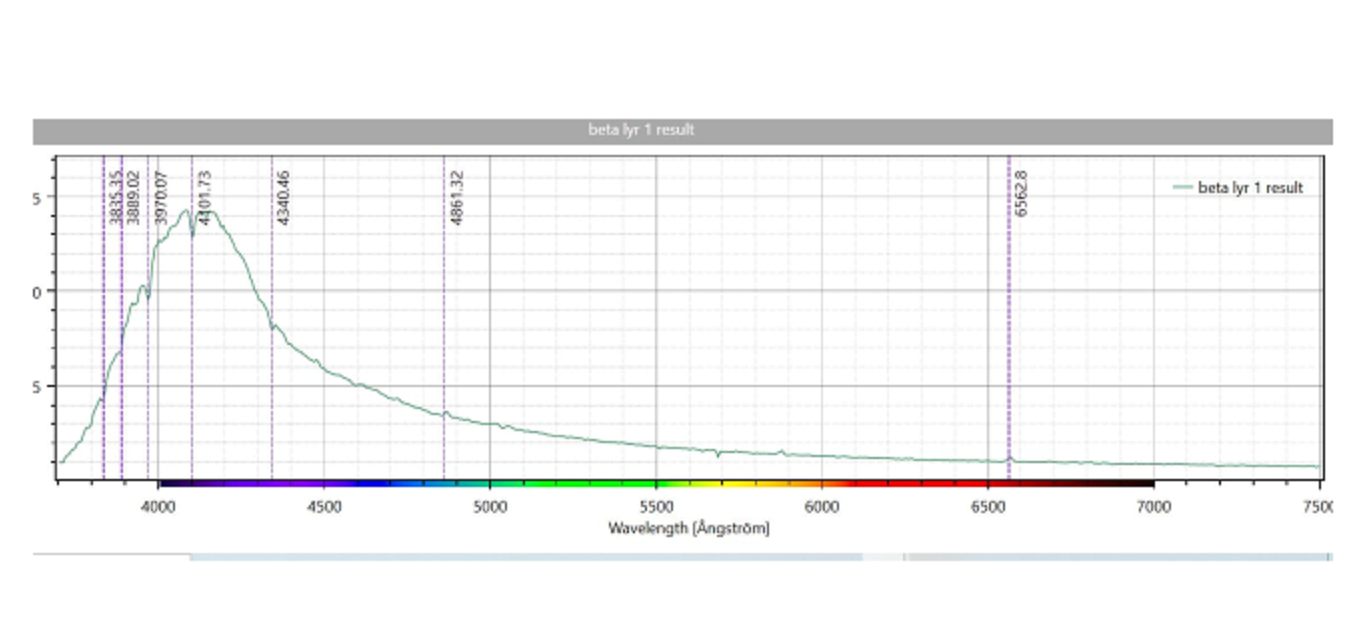The height and width of the screenshot is (624, 1372).
Task: Click the 4000 tick on wavelength axis
Action: 158,507
